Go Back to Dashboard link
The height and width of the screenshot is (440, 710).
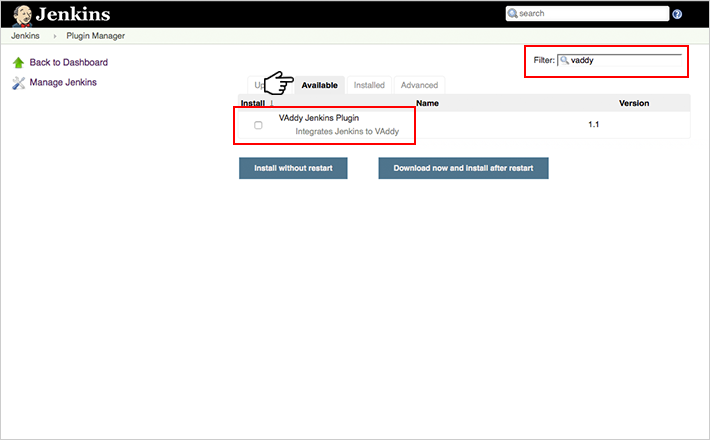68,62
